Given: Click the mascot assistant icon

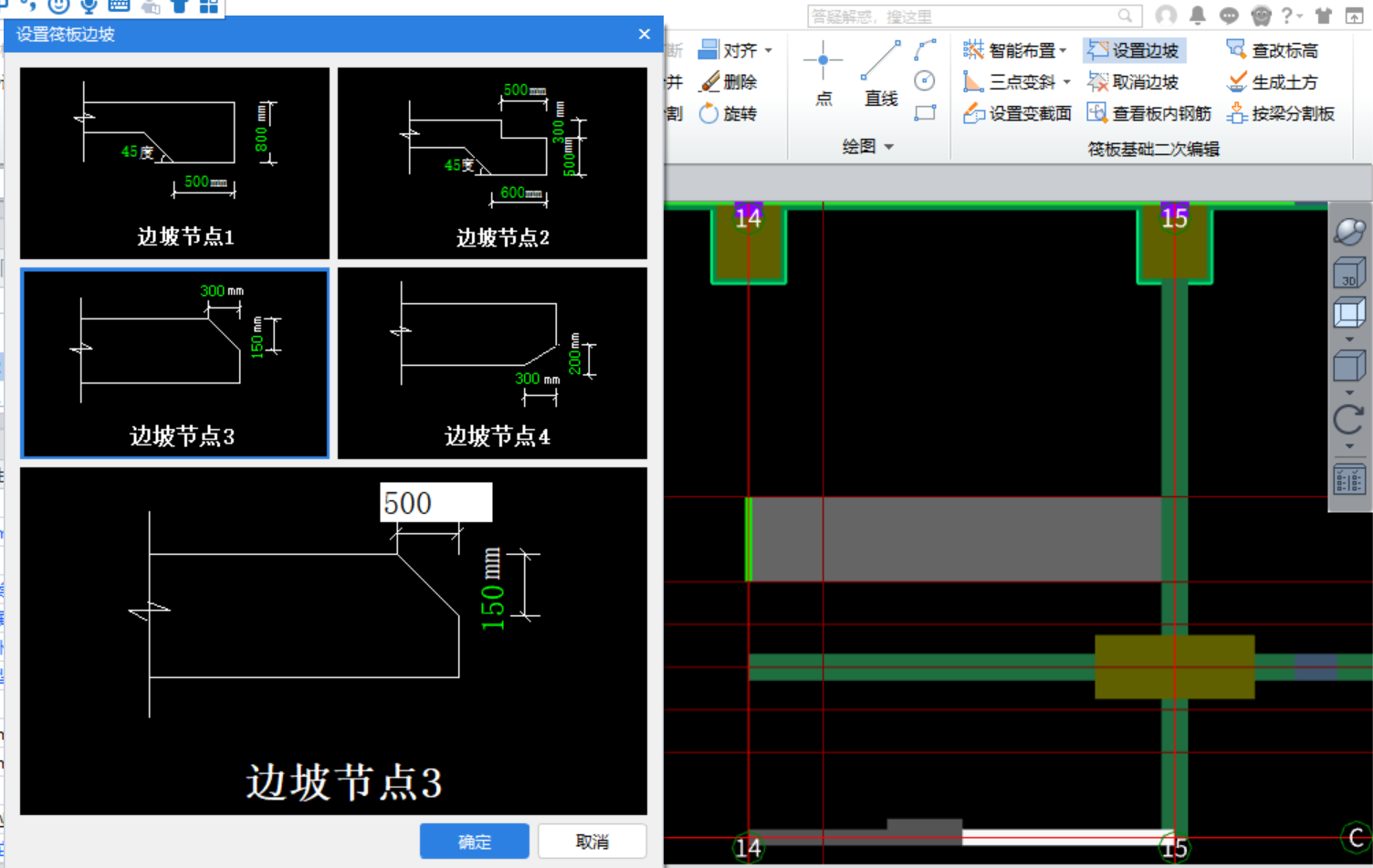Looking at the screenshot, I should coord(1262,15).
